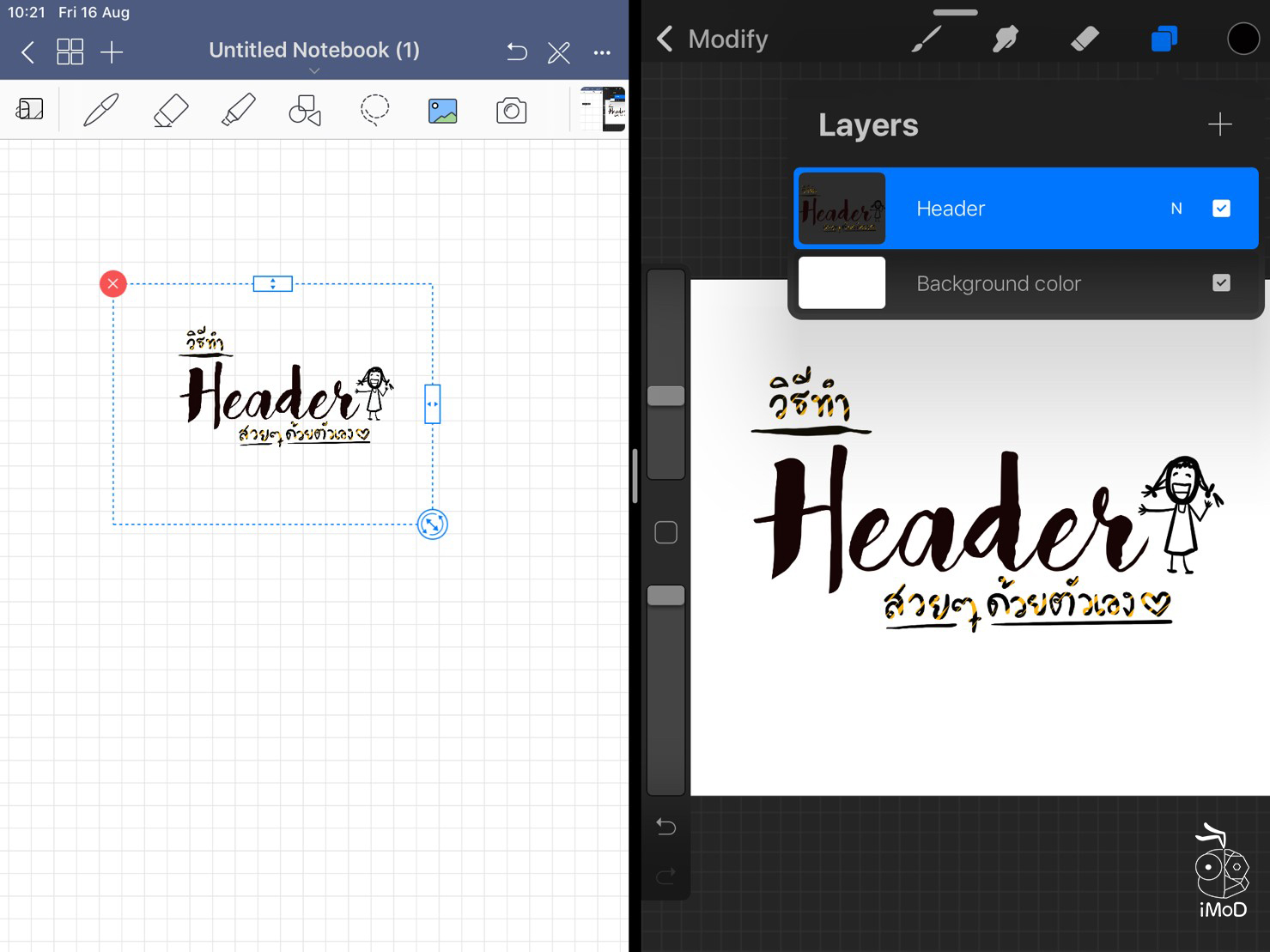Expand the notebook title dropdown chevron
The width and height of the screenshot is (1270, 952).
pos(314,71)
